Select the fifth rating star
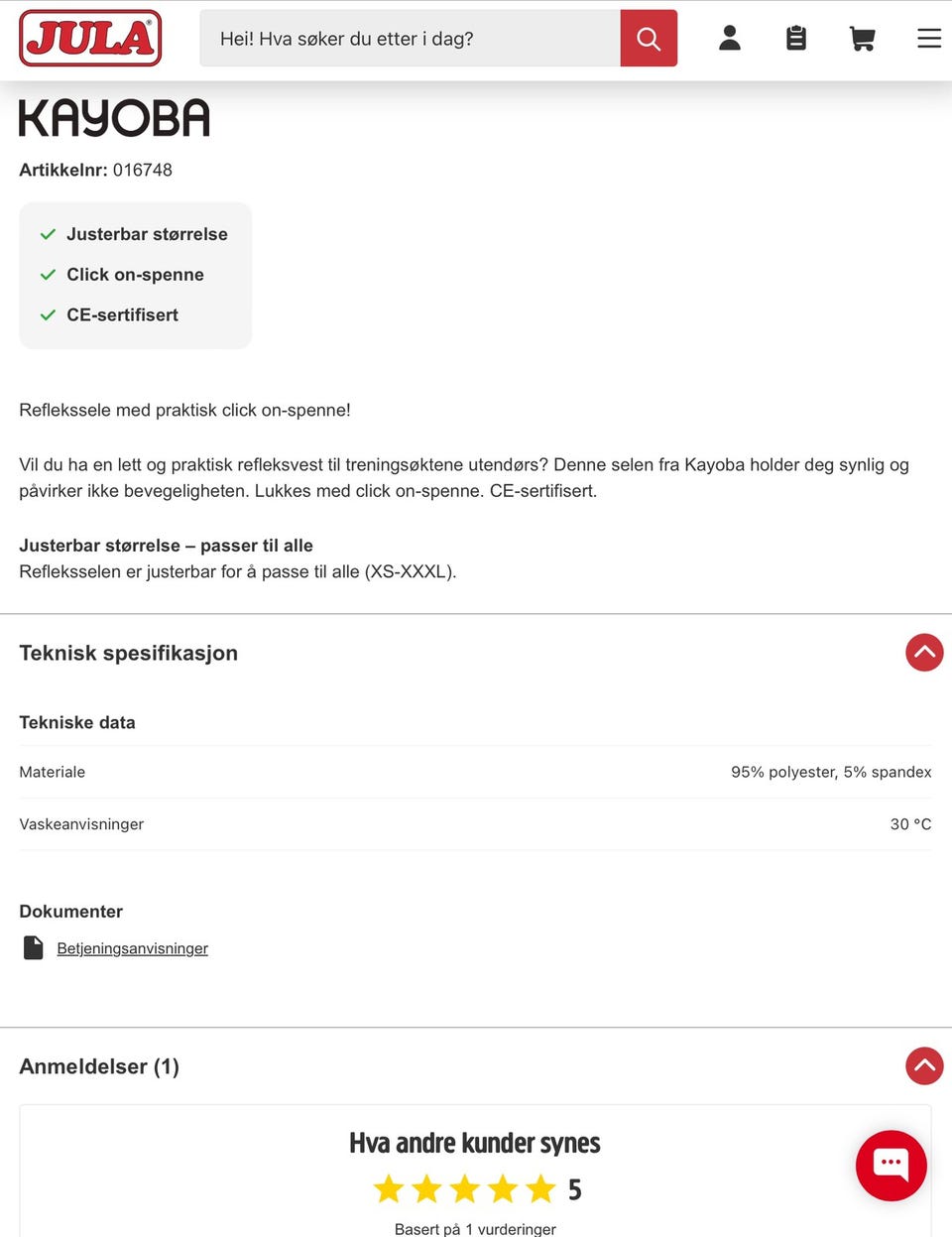The height and width of the screenshot is (1237, 952). point(538,1187)
